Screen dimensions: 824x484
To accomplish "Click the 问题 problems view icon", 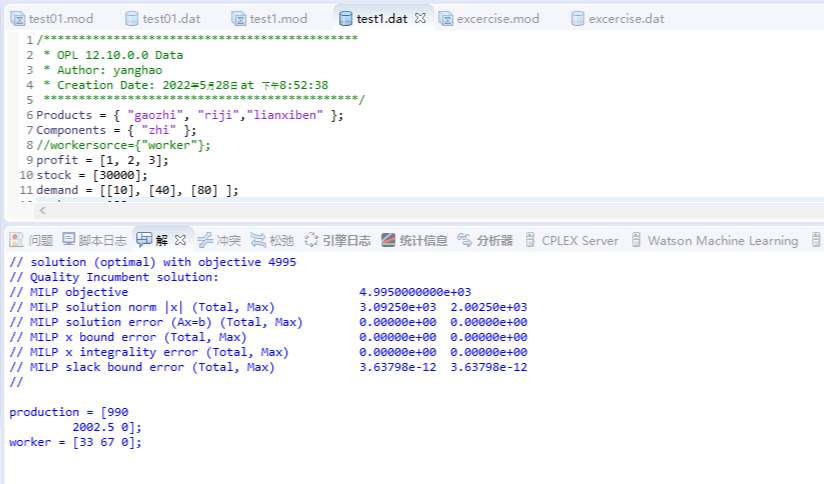I will click(16, 240).
